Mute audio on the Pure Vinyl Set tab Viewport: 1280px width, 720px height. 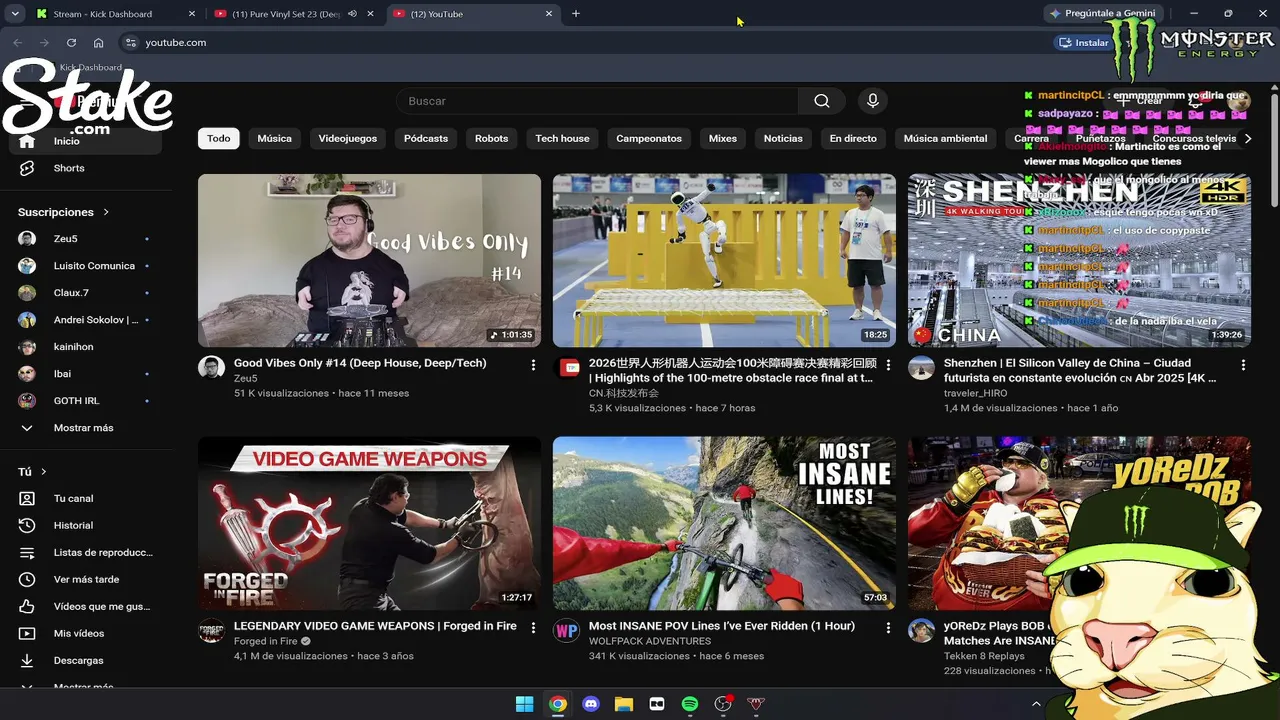(352, 14)
